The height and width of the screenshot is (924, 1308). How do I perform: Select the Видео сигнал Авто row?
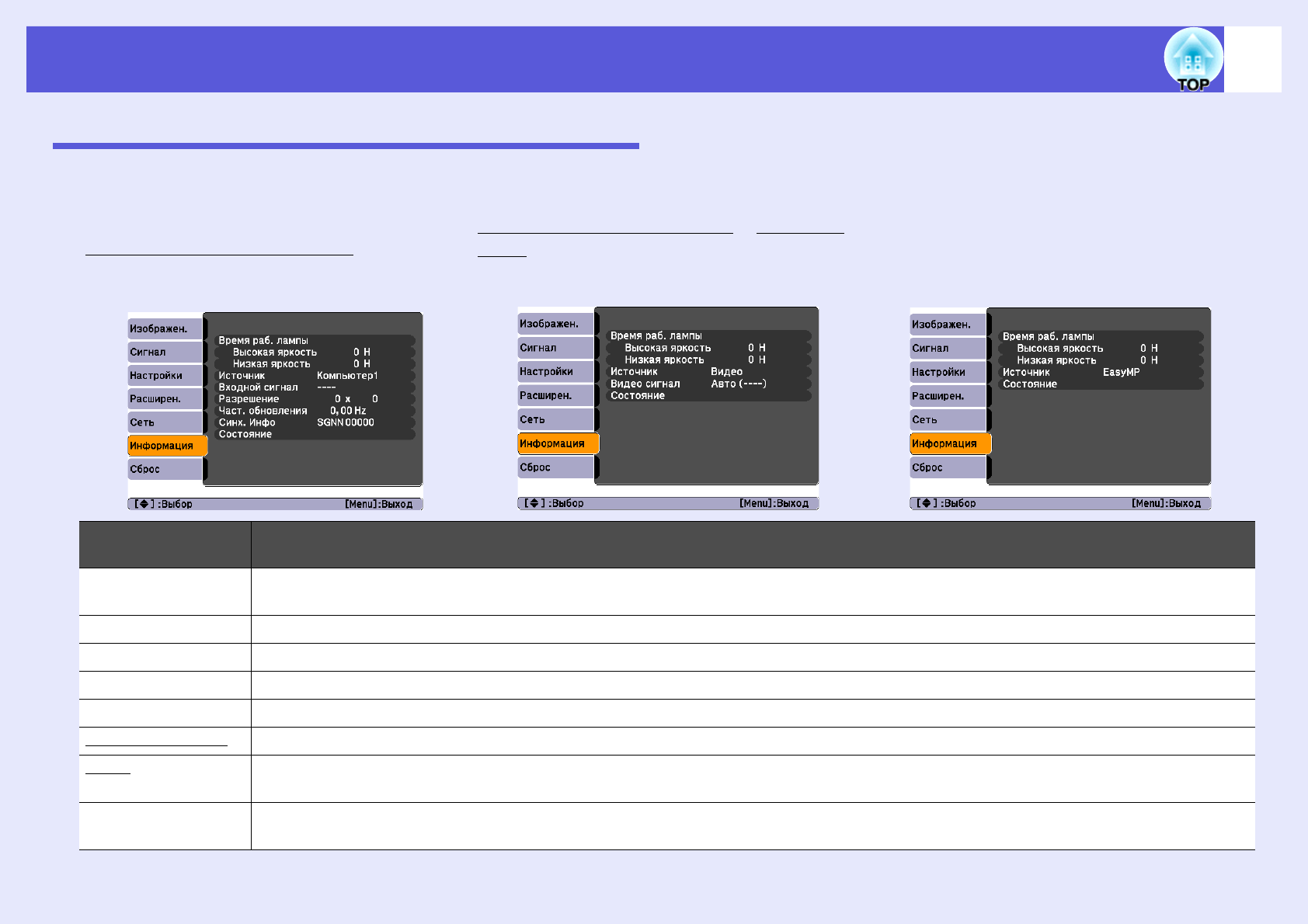pyautogui.click(x=707, y=384)
